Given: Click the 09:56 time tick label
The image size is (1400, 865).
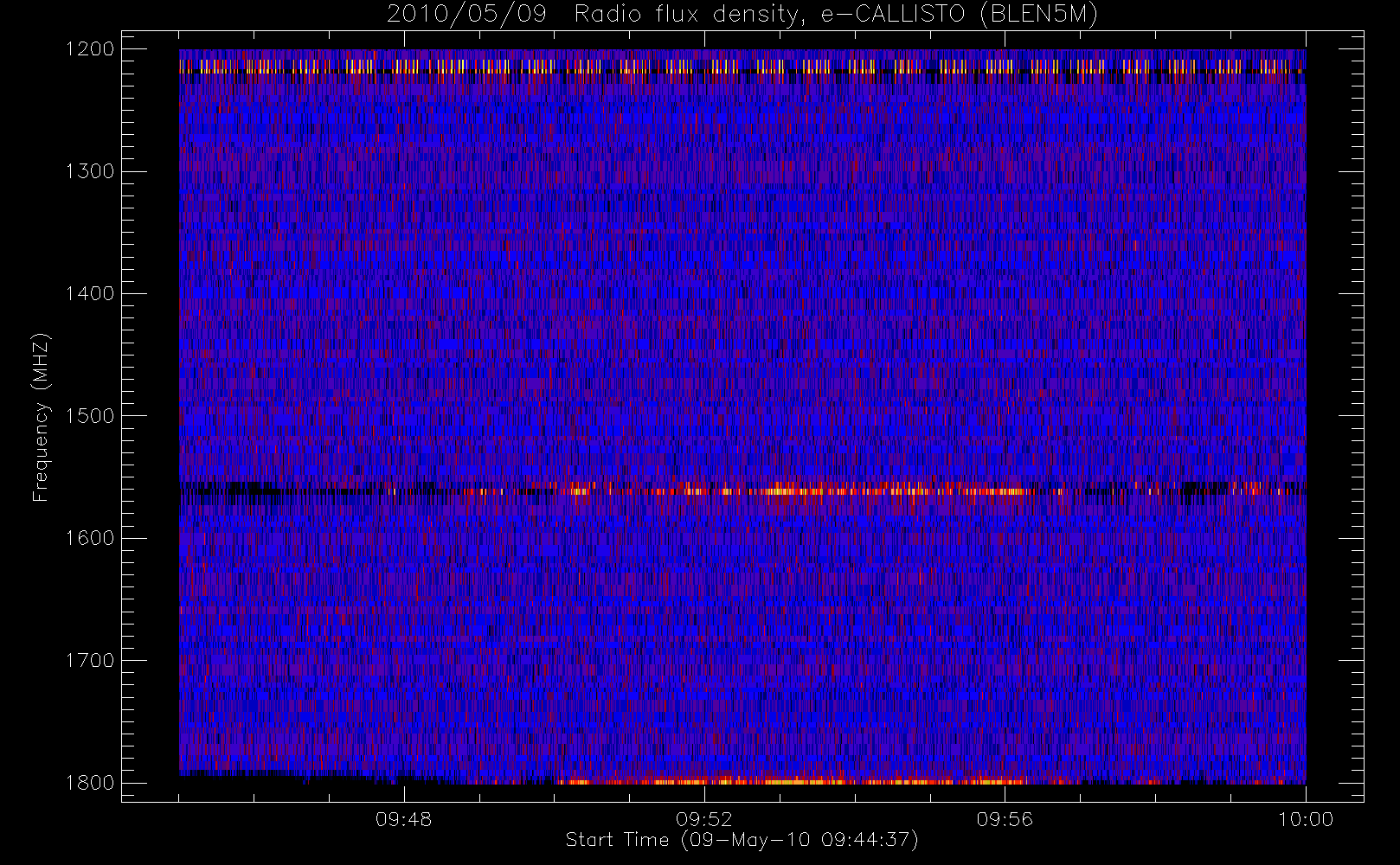Looking at the screenshot, I should [1005, 819].
